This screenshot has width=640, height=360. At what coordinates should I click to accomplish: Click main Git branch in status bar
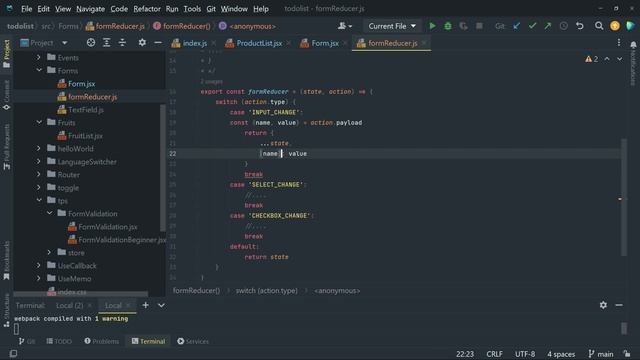click(x=601, y=354)
